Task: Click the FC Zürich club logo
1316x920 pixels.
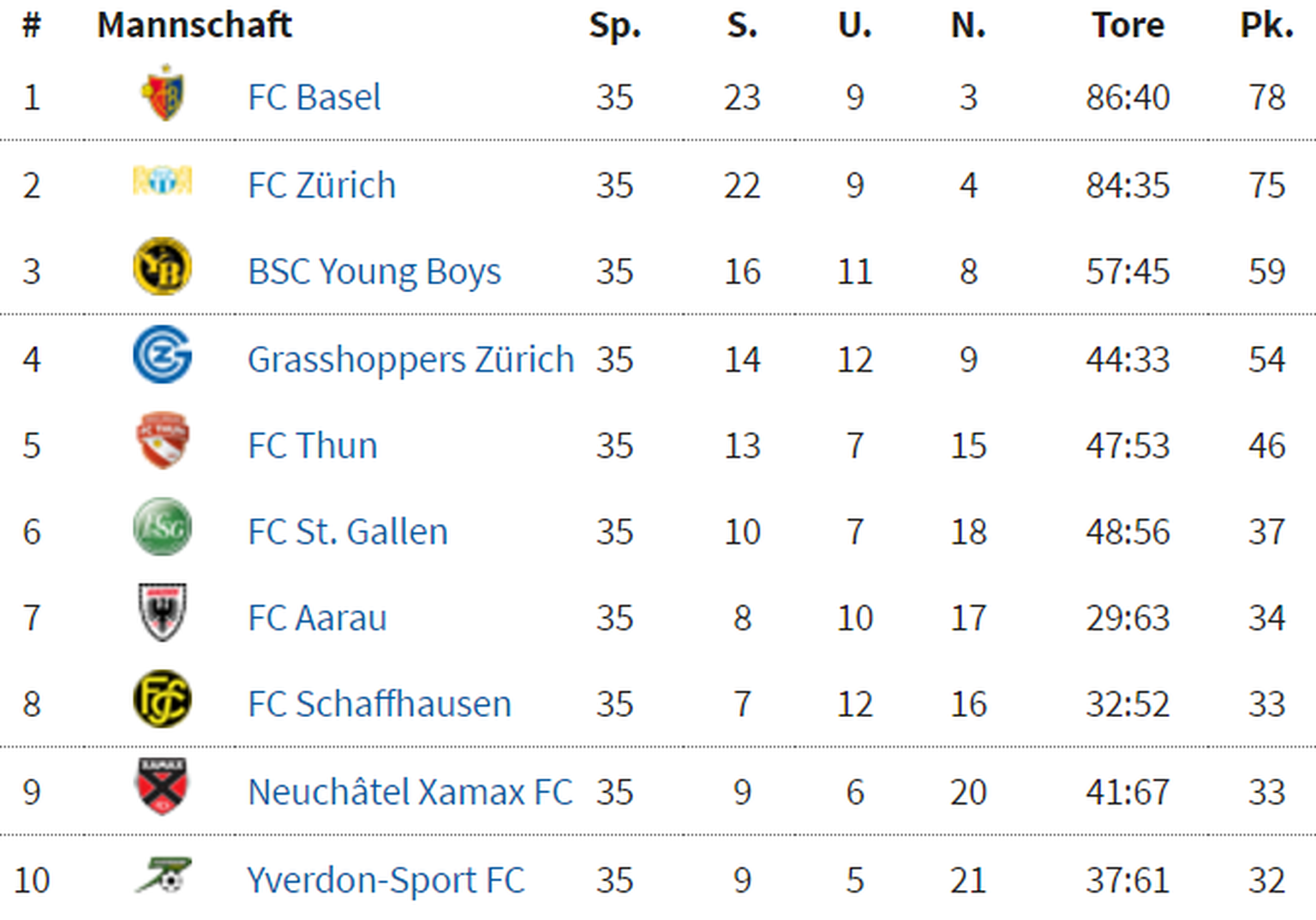Action: click(x=163, y=182)
